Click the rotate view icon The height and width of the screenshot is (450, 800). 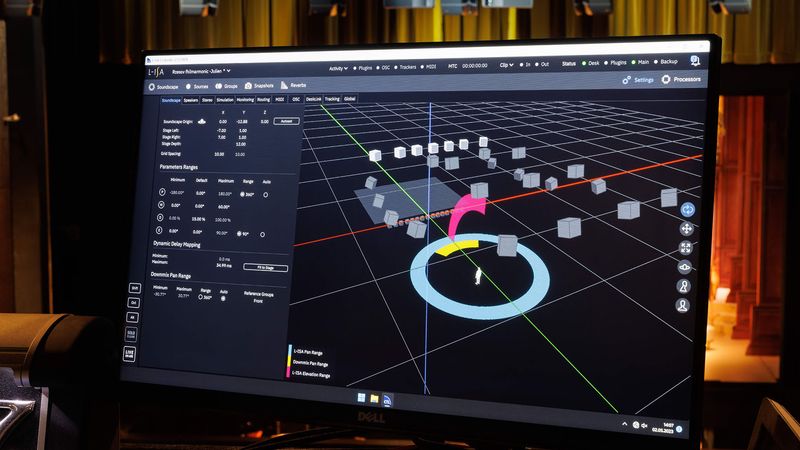687,210
